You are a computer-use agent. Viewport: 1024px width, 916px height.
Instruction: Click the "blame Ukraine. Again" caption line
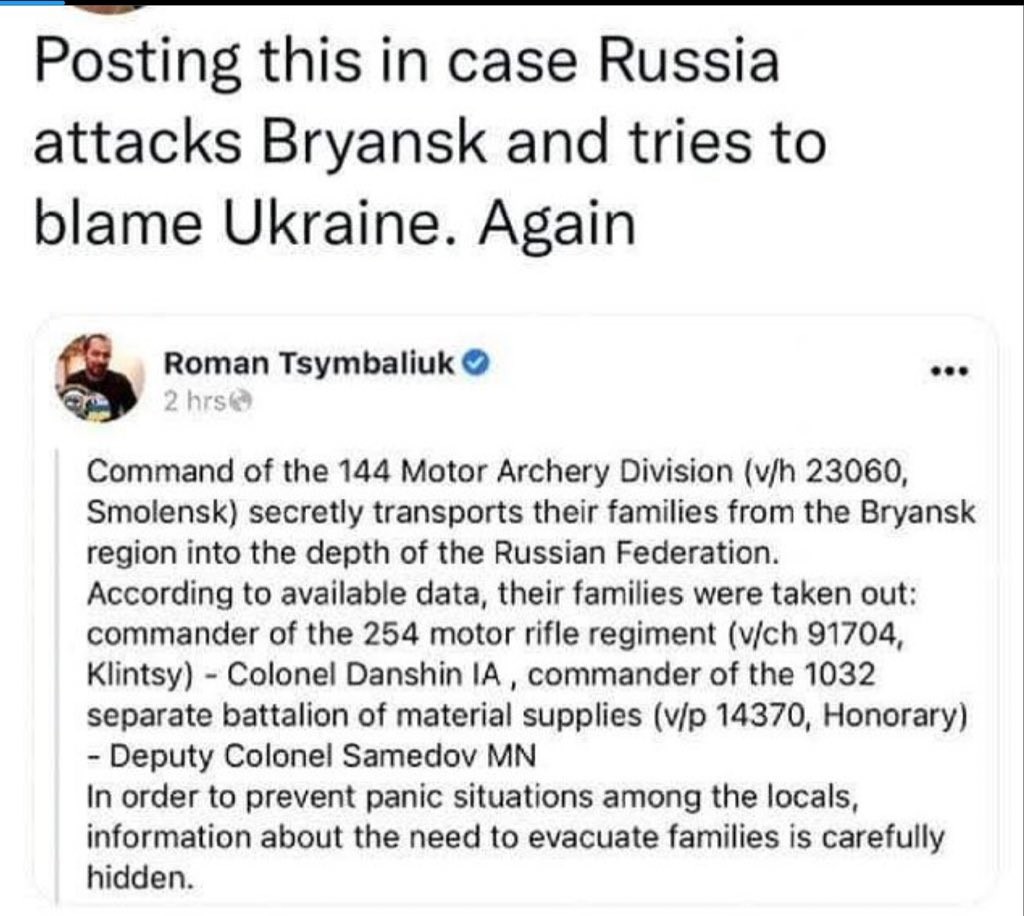(x=335, y=224)
